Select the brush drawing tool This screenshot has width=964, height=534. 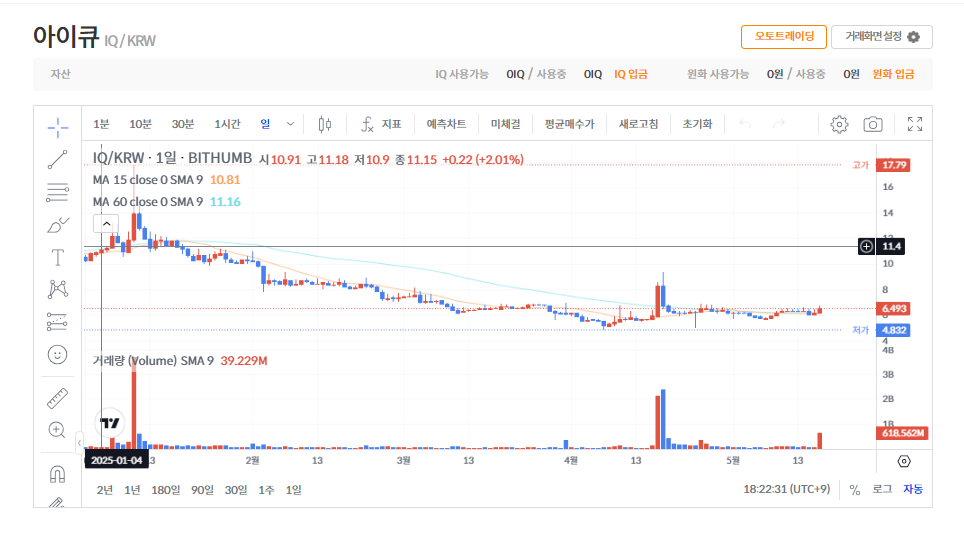pos(57,225)
